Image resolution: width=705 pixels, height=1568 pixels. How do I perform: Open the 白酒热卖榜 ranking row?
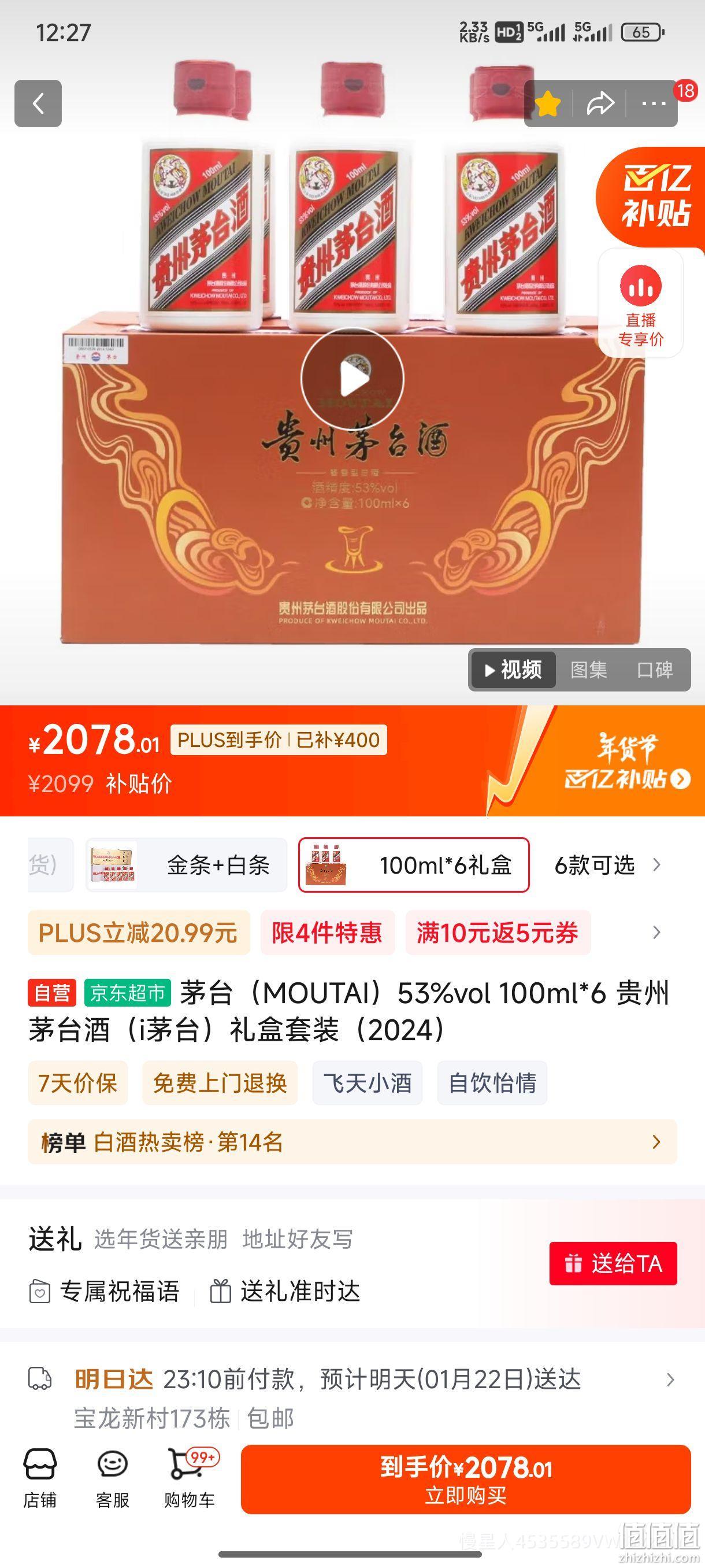(x=352, y=1142)
